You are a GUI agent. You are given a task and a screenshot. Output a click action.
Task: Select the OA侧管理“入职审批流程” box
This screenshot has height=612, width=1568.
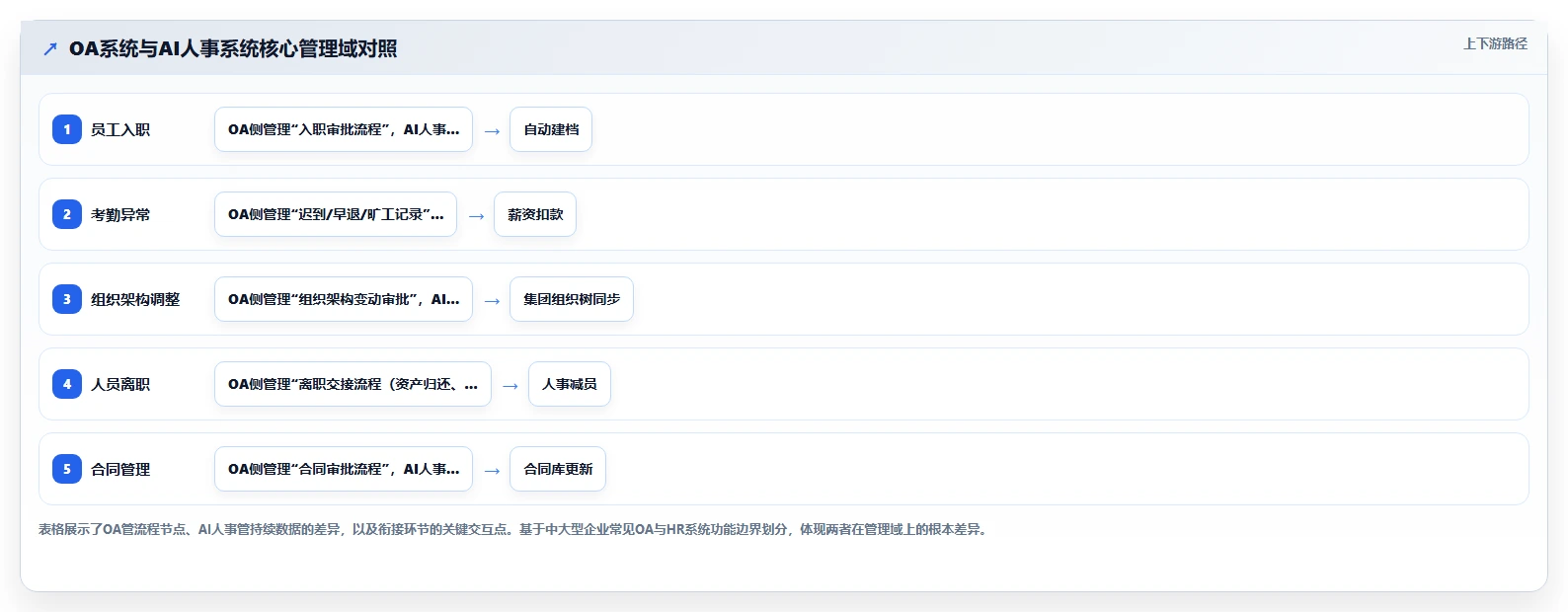344,129
